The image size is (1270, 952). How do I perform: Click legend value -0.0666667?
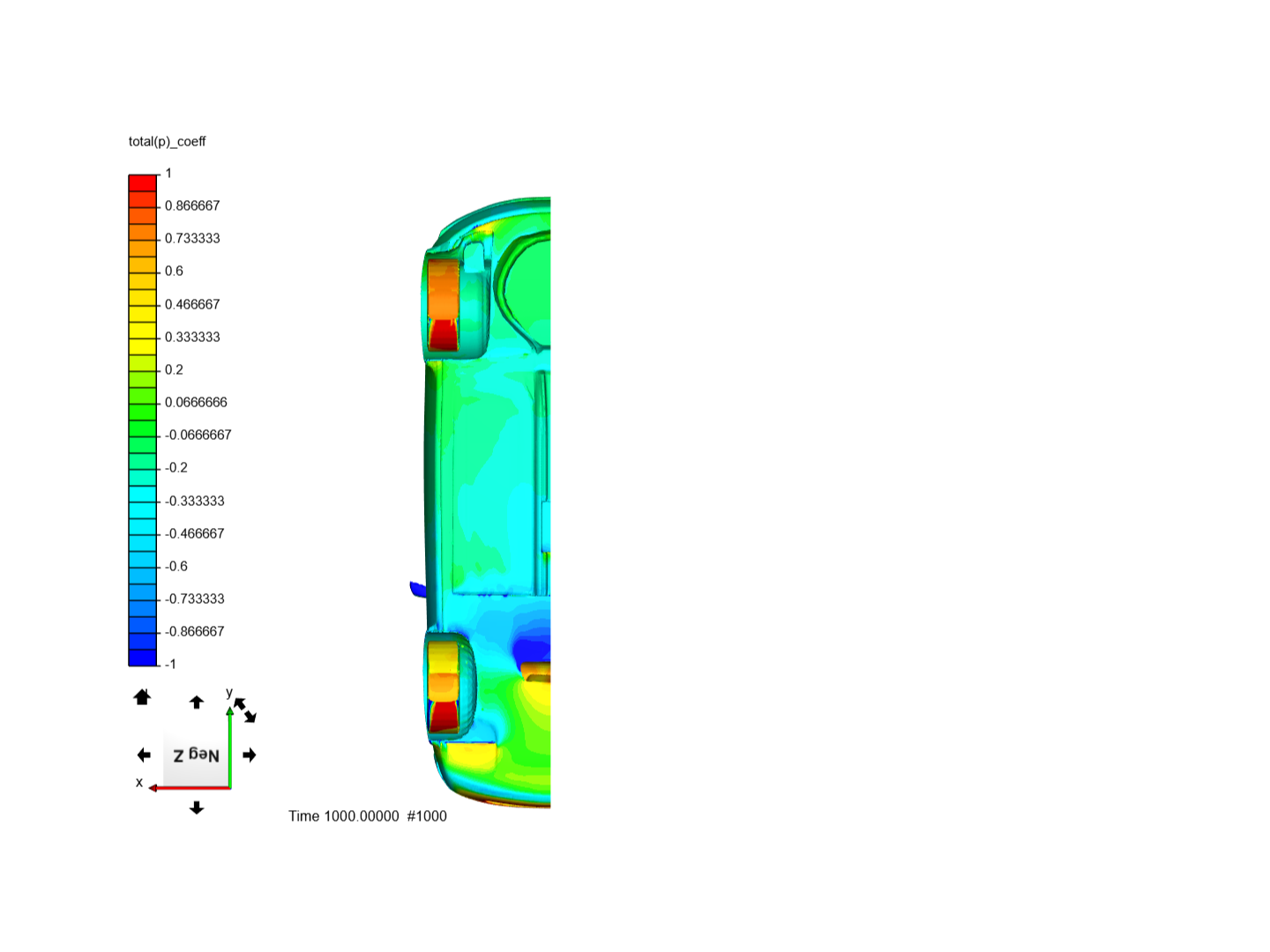coord(198,435)
